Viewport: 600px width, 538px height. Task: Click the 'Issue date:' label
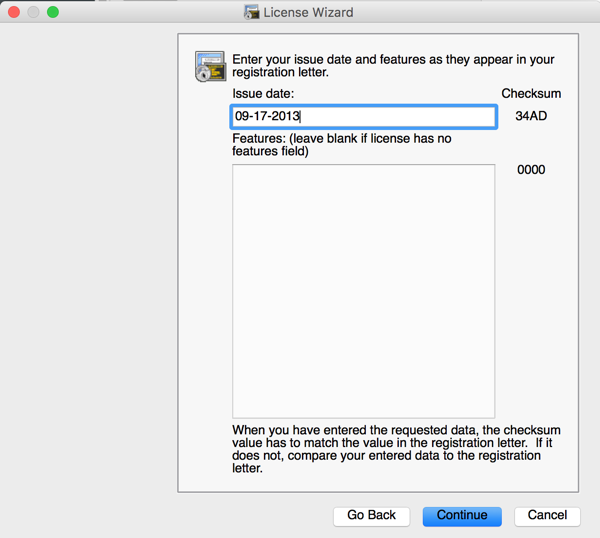263,93
